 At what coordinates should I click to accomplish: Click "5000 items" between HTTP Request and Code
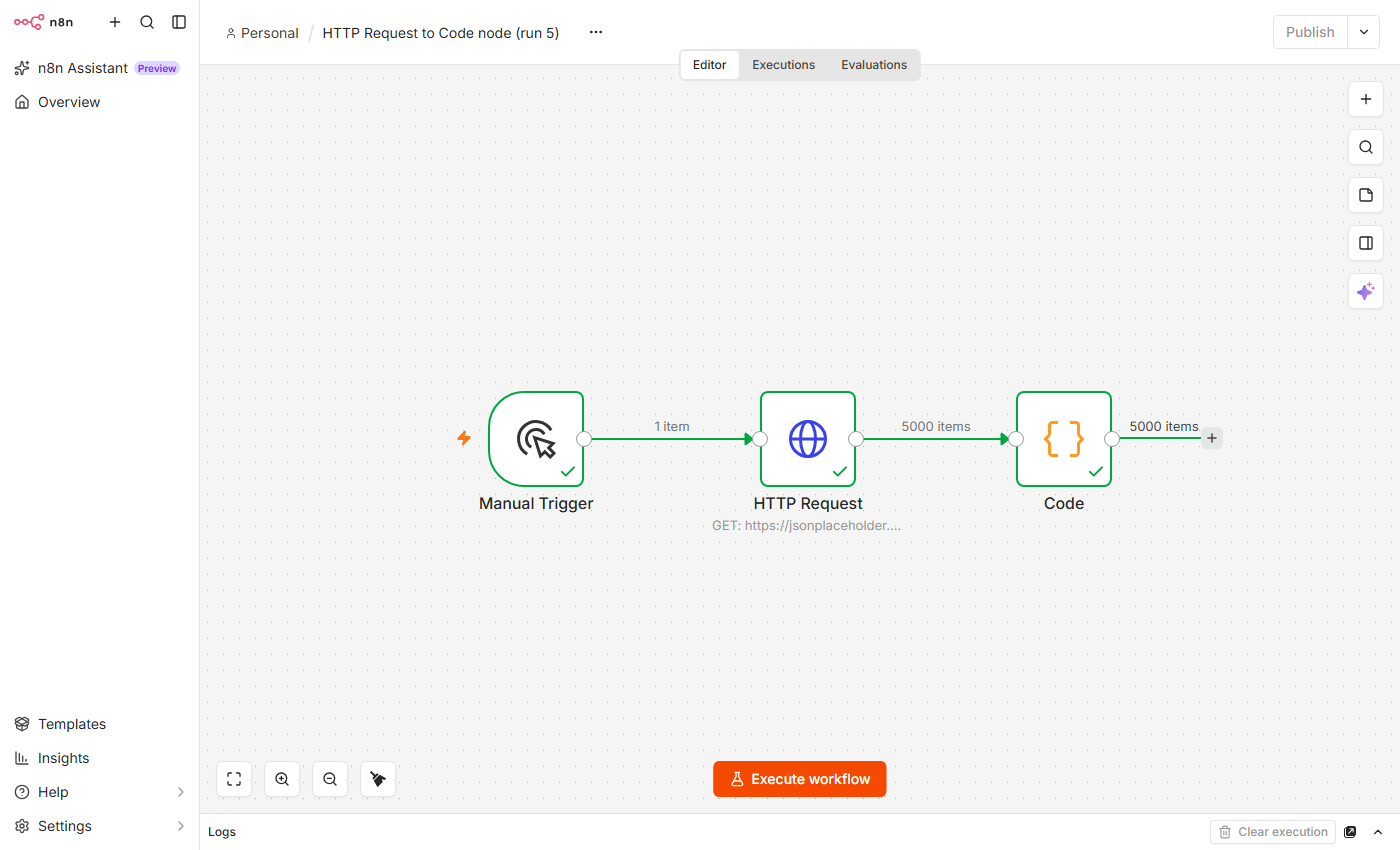936,427
